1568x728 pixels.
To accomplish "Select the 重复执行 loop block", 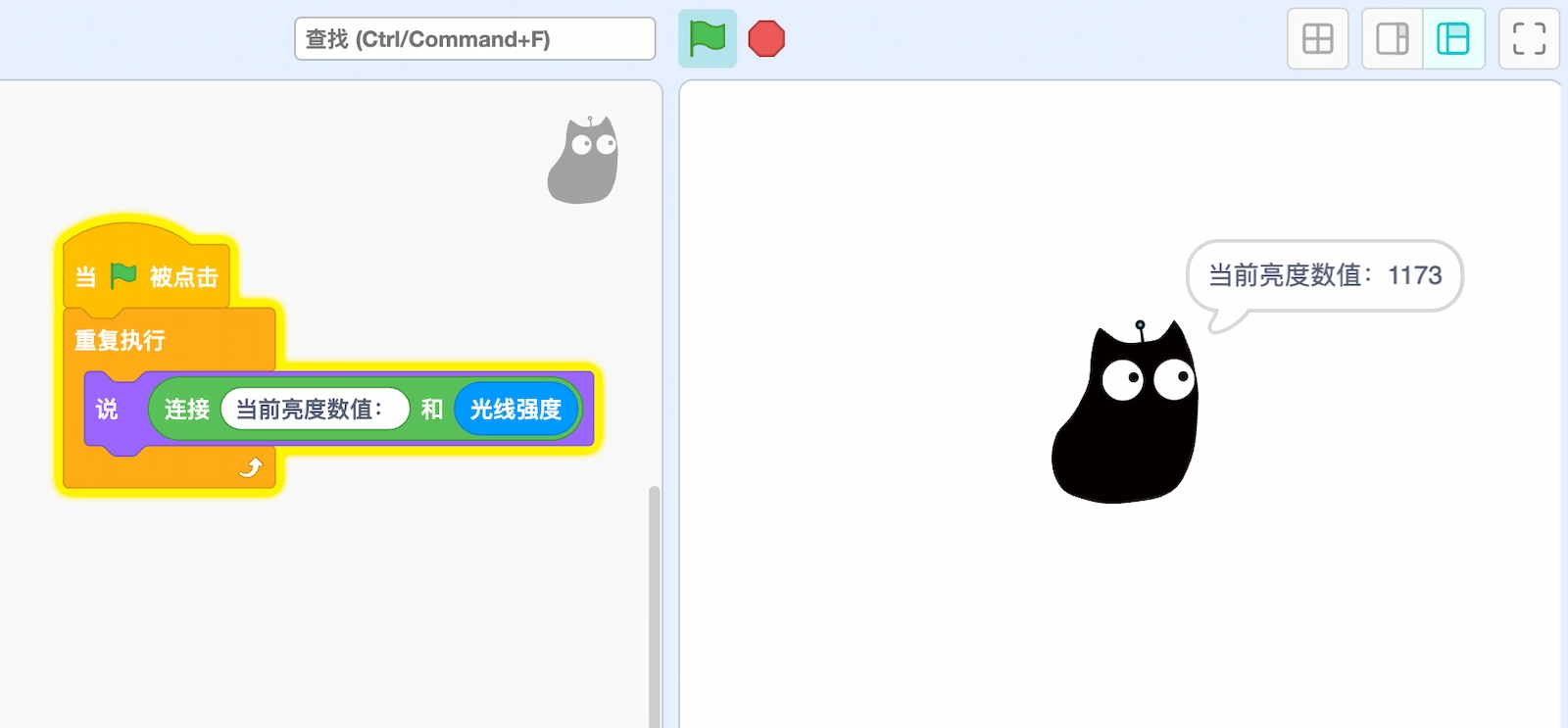I will pos(120,340).
